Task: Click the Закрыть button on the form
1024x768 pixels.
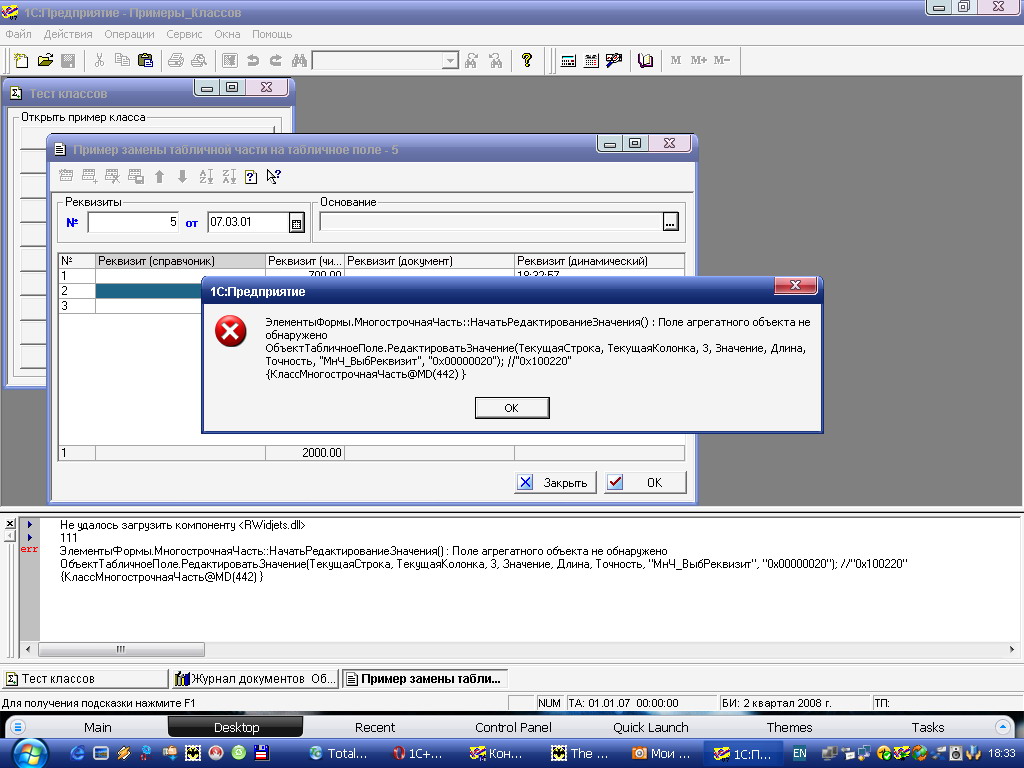Action: coord(555,482)
